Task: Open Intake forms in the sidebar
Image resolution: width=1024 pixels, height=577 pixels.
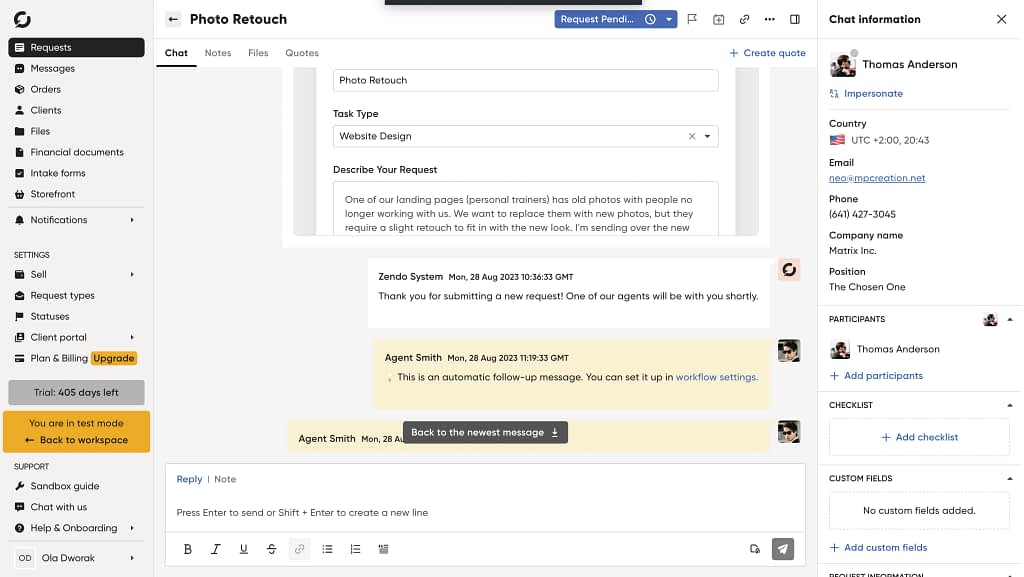Action: click(76, 173)
